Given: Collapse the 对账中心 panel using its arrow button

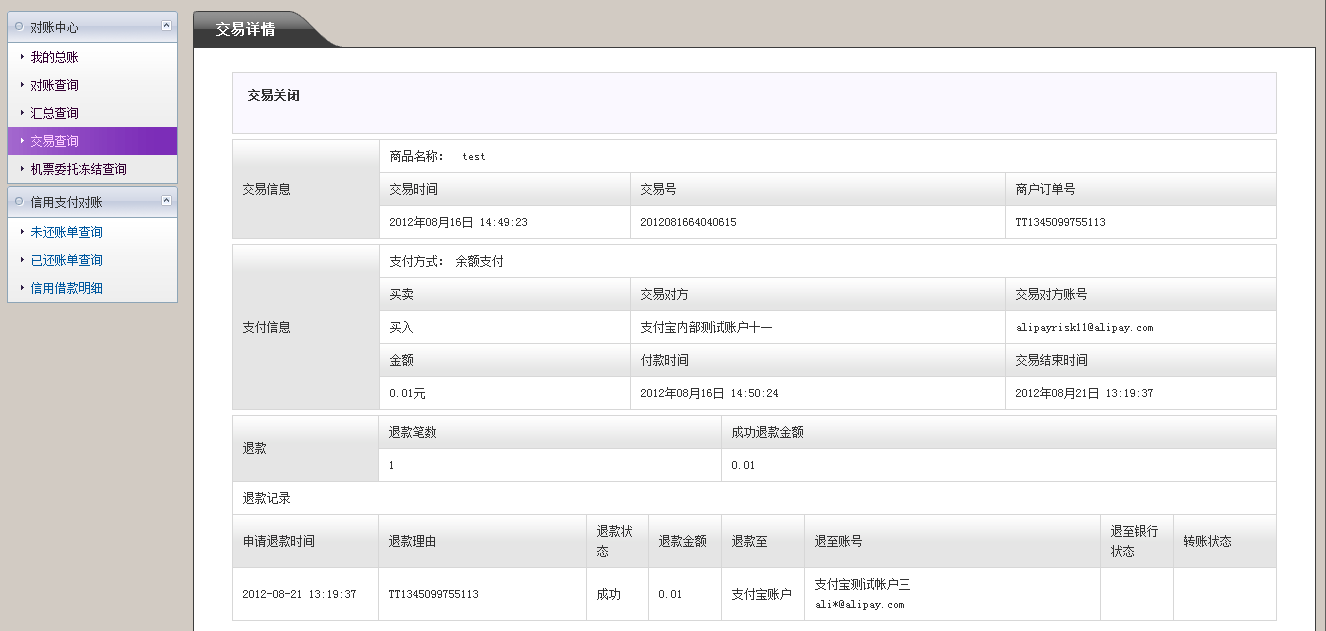Looking at the screenshot, I should point(165,27).
